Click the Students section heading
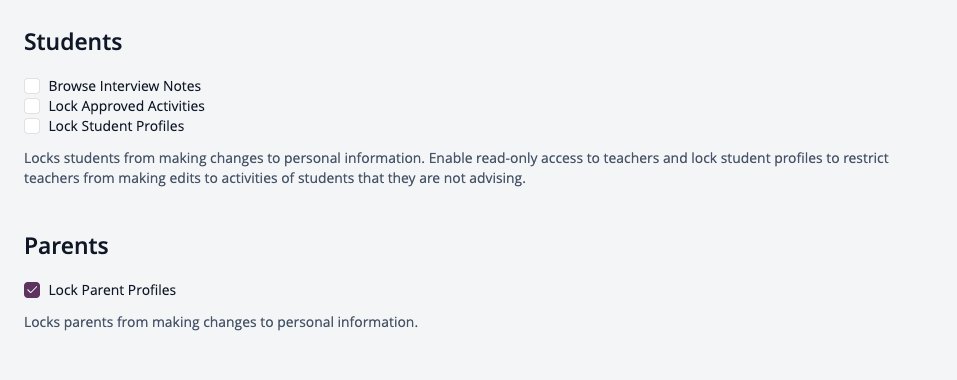The width and height of the screenshot is (957, 380). pyautogui.click(x=73, y=42)
